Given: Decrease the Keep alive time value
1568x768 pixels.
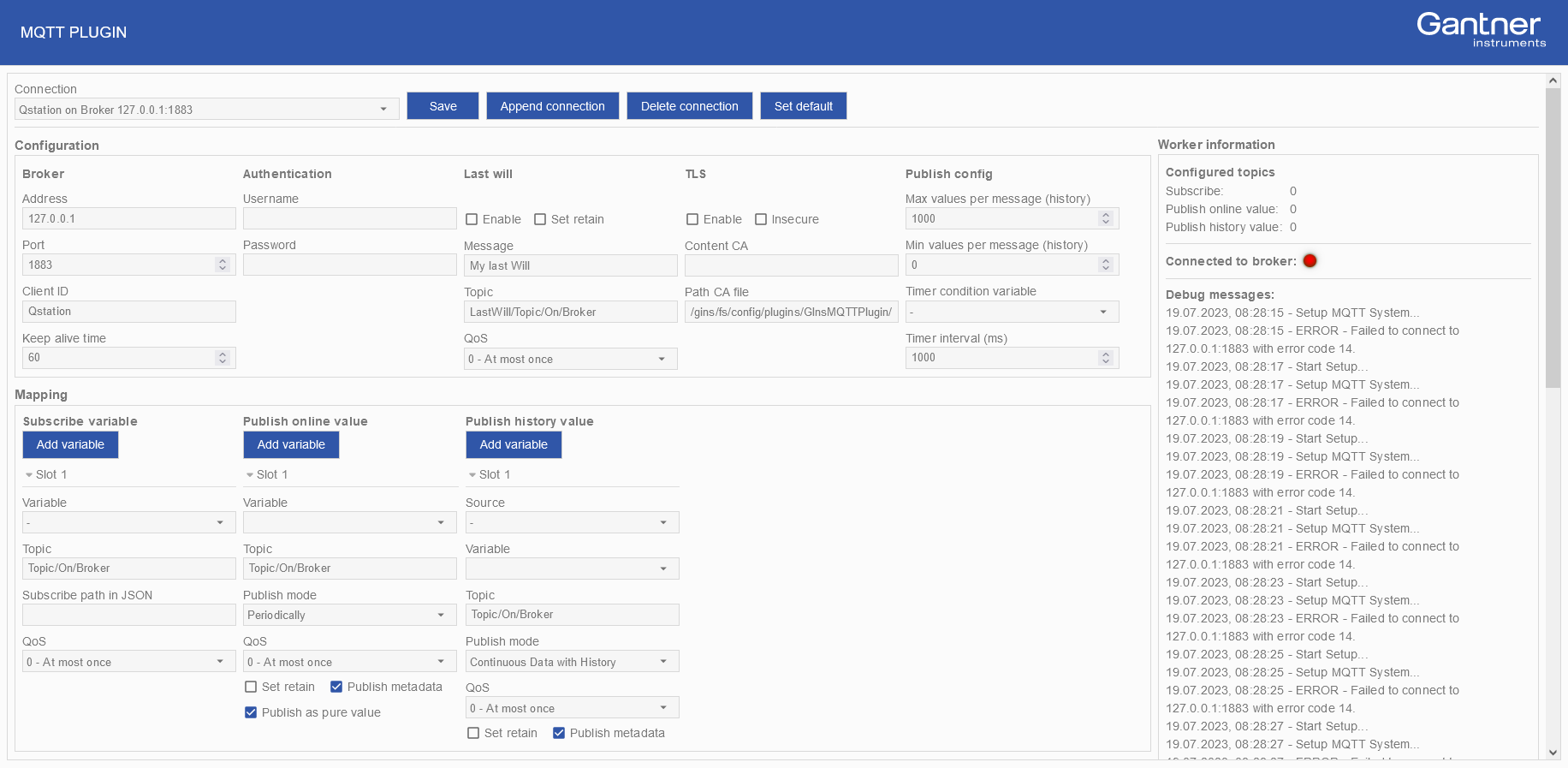Looking at the screenshot, I should tap(223, 361).
